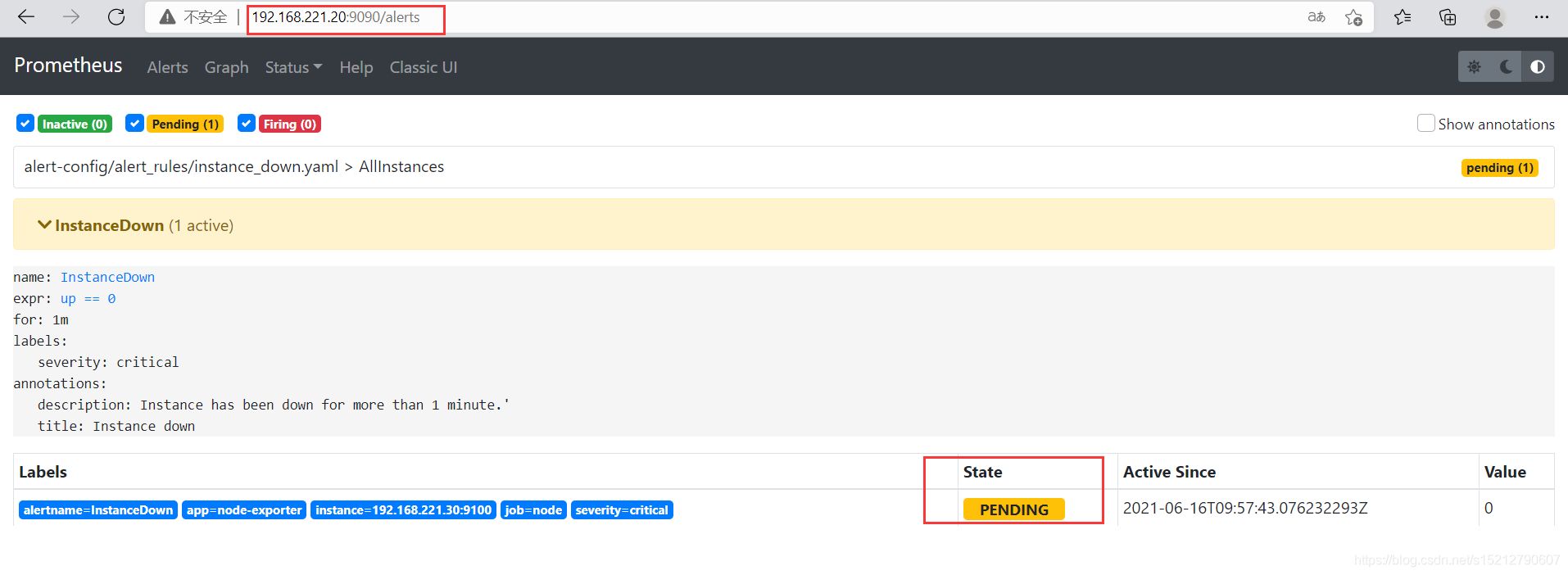The width and height of the screenshot is (1568, 575).
Task: Open the Alerts nav item
Action: [167, 67]
